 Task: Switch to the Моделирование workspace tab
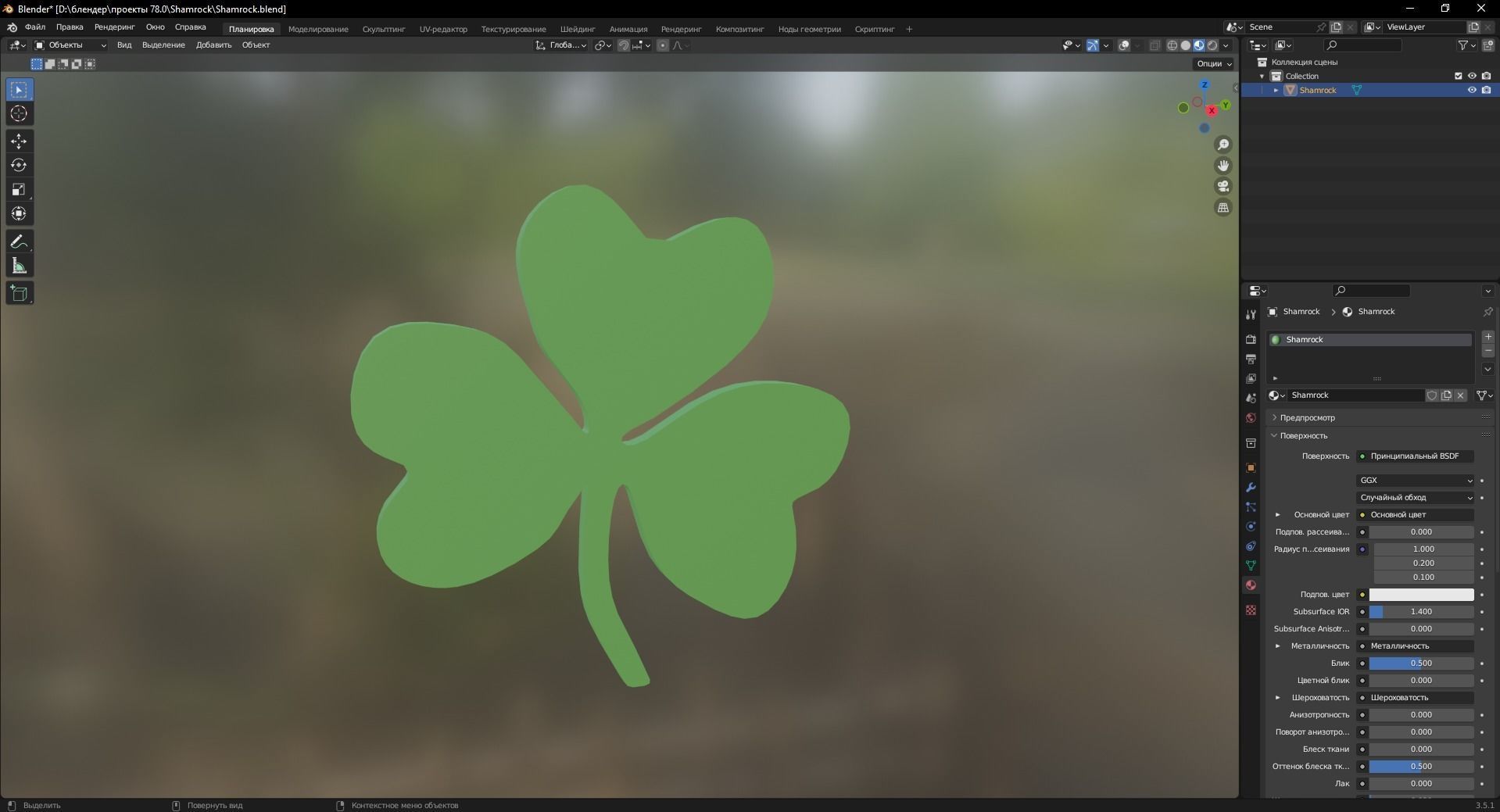tap(318, 29)
